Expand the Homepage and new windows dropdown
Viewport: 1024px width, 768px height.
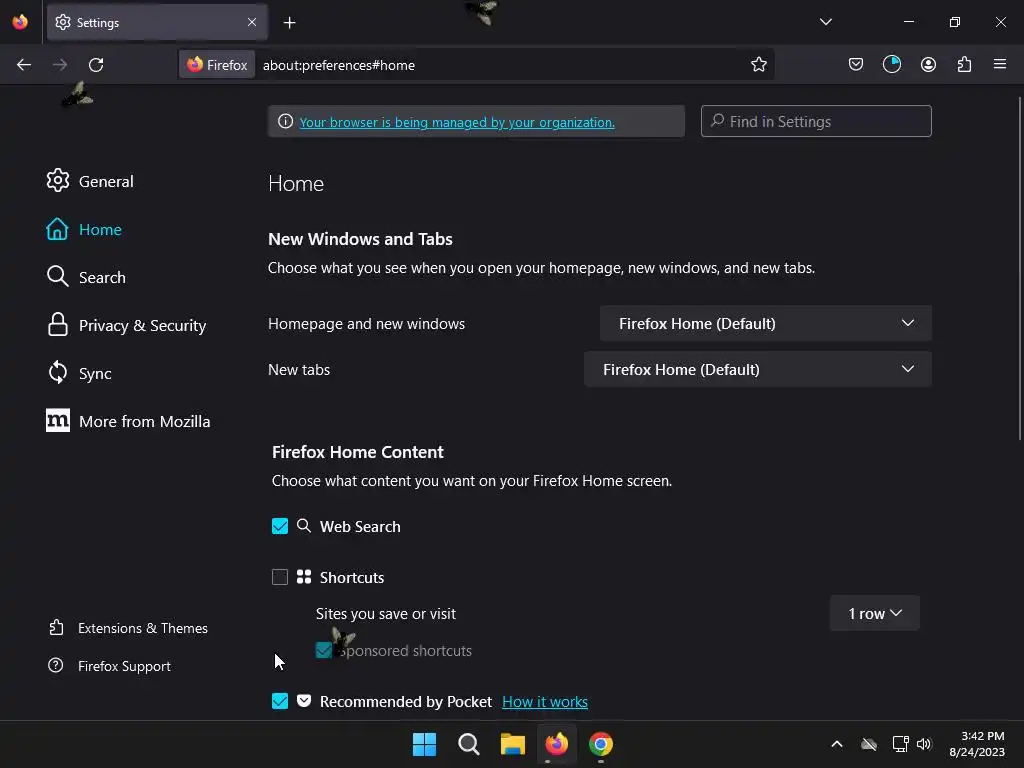(x=765, y=323)
